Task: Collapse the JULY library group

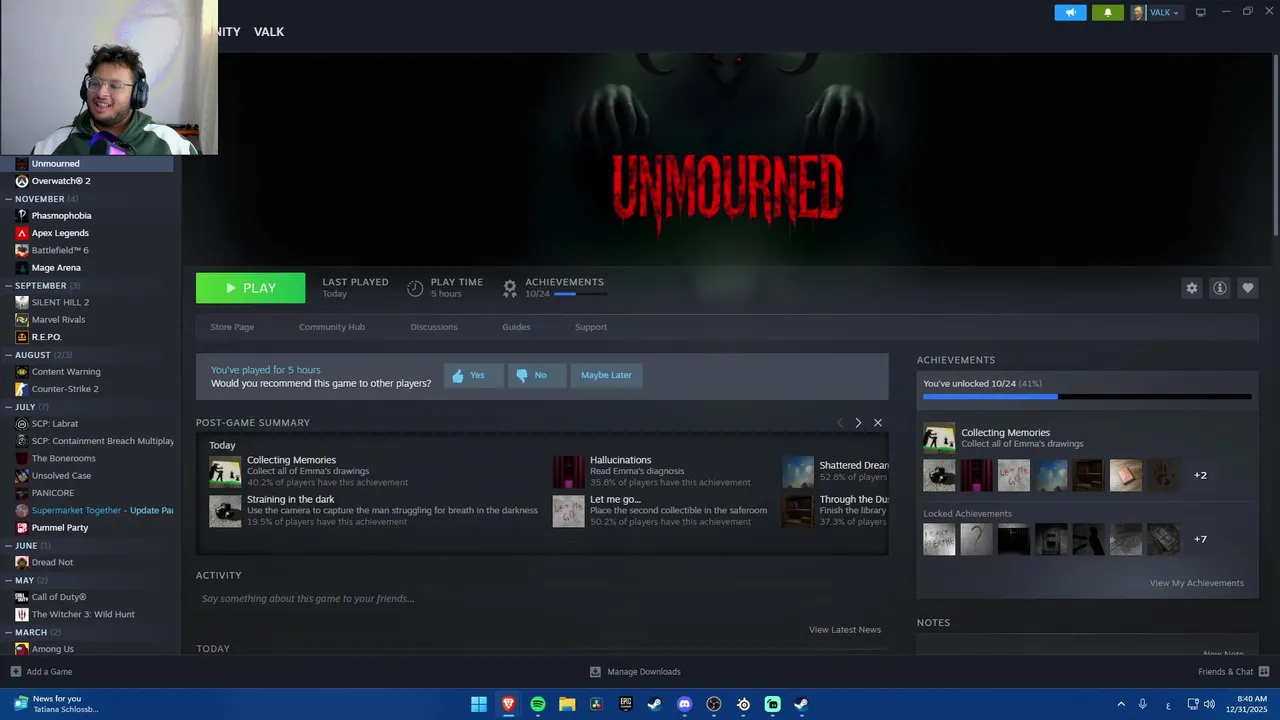Action: tap(9, 407)
